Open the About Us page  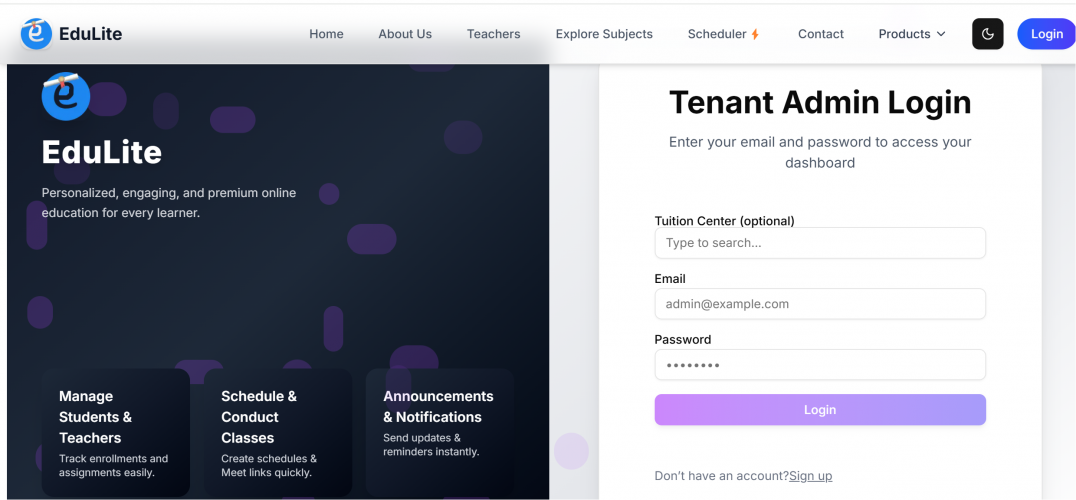pos(405,34)
